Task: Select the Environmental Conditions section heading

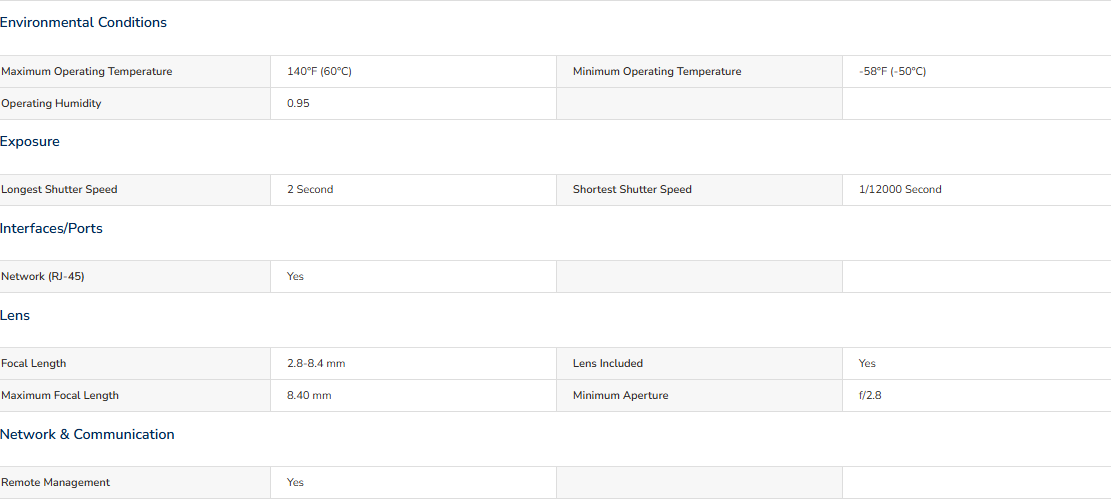Action: [x=83, y=23]
